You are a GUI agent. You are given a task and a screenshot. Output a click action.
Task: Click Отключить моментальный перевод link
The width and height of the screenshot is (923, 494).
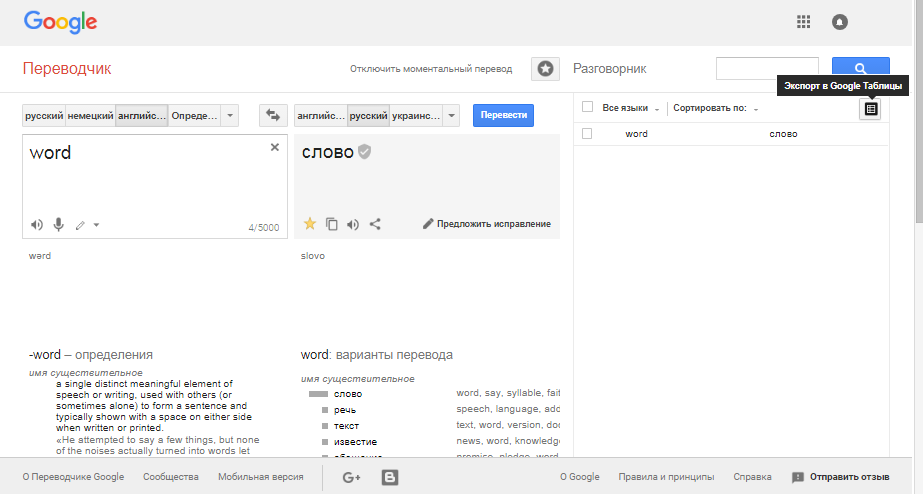click(x=431, y=69)
